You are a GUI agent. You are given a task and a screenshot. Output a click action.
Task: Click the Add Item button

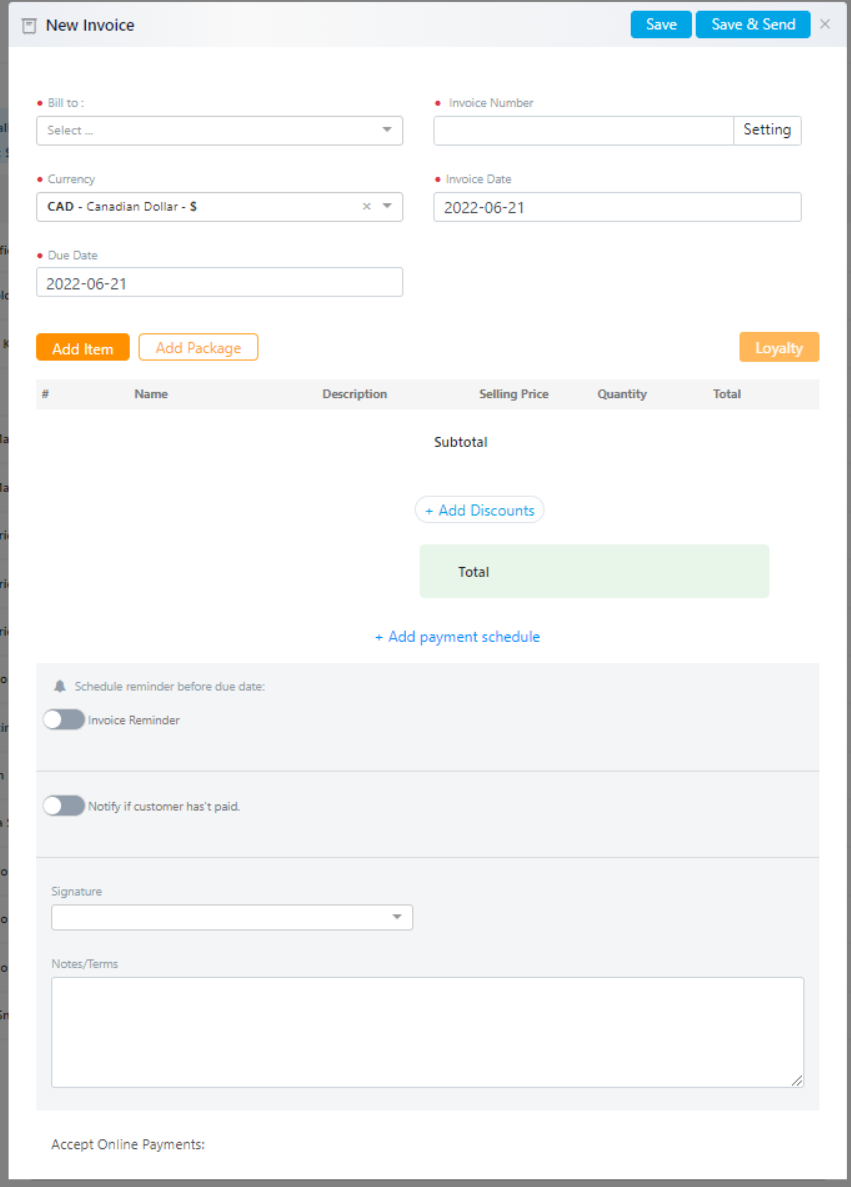tap(83, 348)
